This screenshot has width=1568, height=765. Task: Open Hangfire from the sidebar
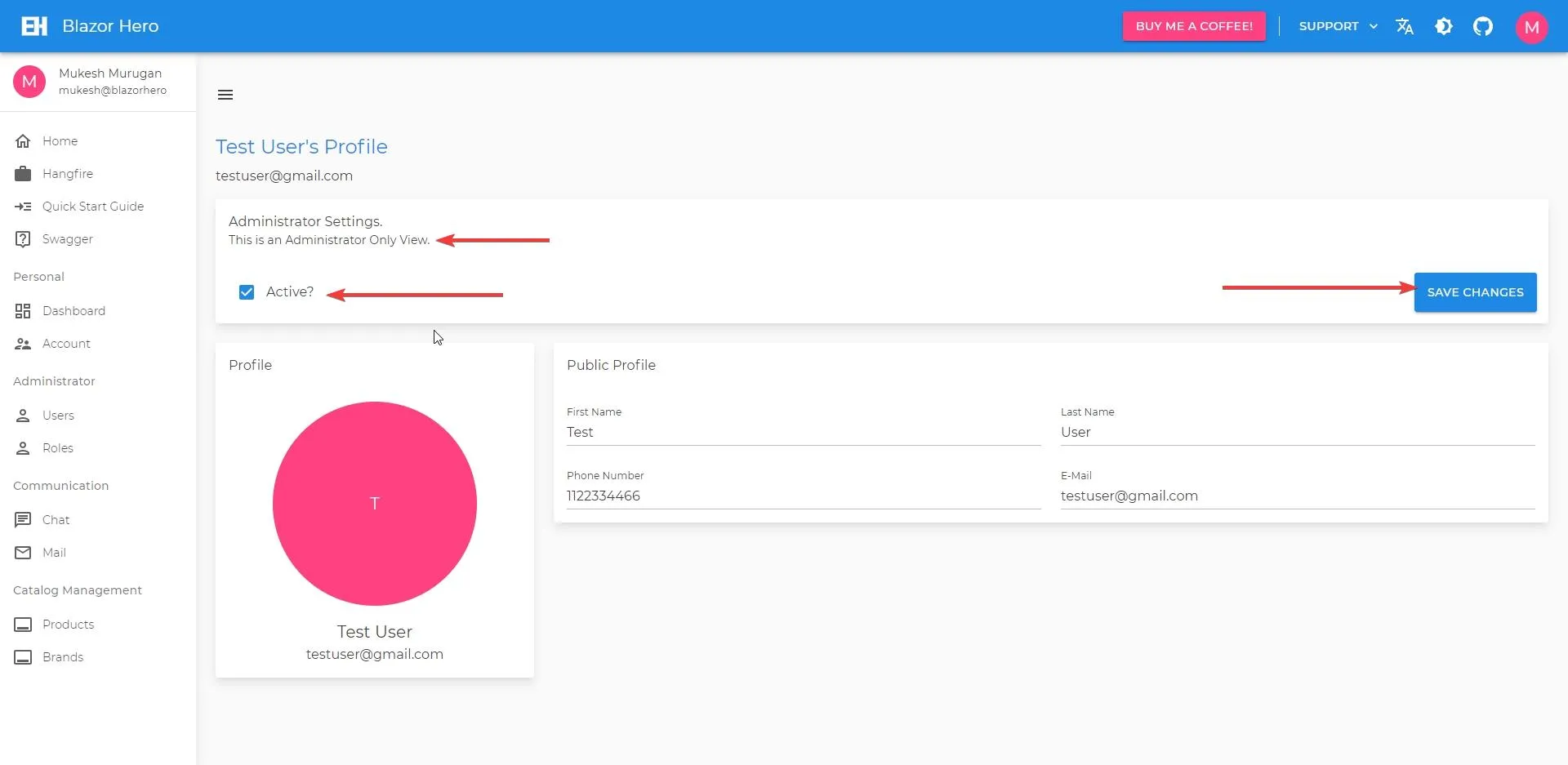(x=68, y=174)
